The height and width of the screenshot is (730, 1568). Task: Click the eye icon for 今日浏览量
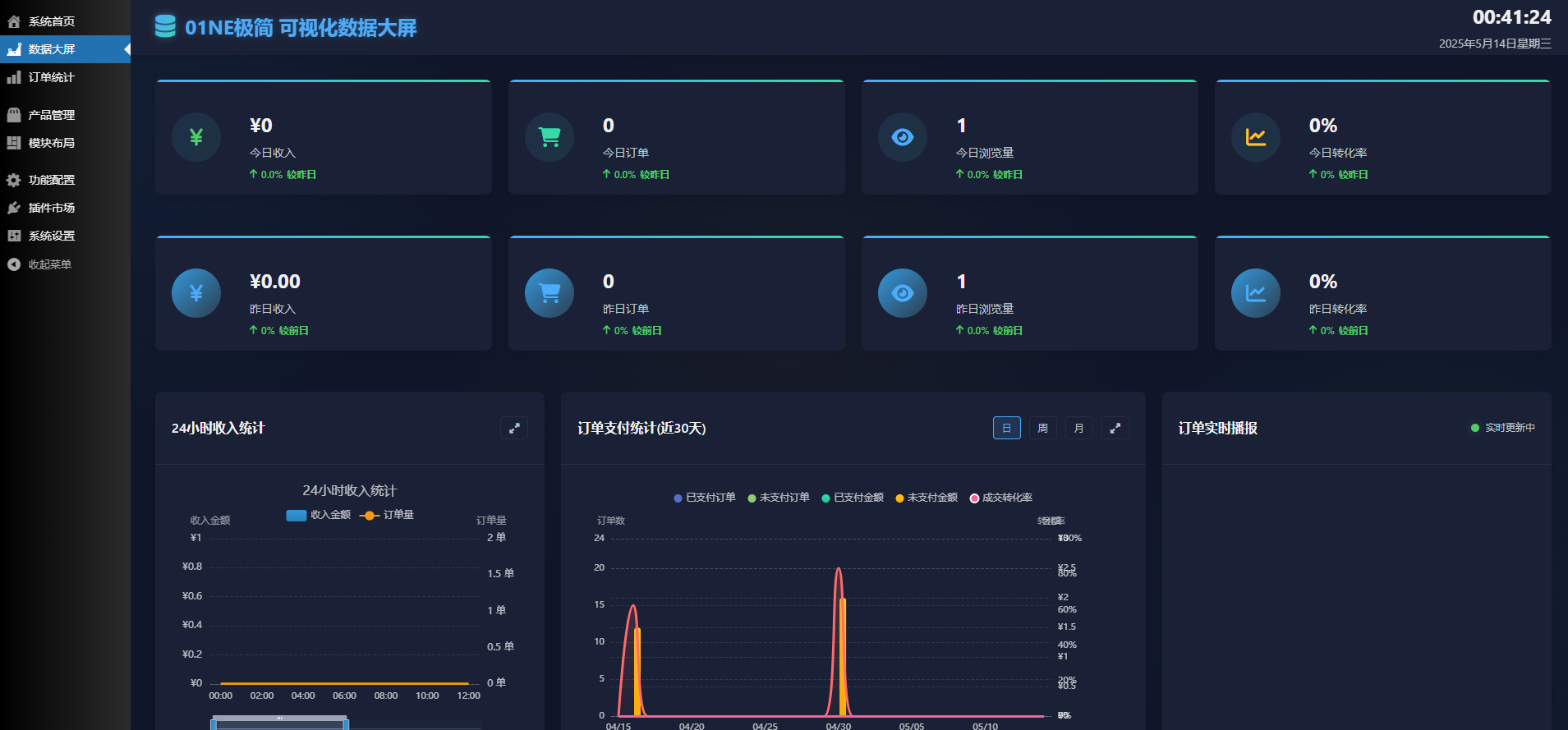903,137
